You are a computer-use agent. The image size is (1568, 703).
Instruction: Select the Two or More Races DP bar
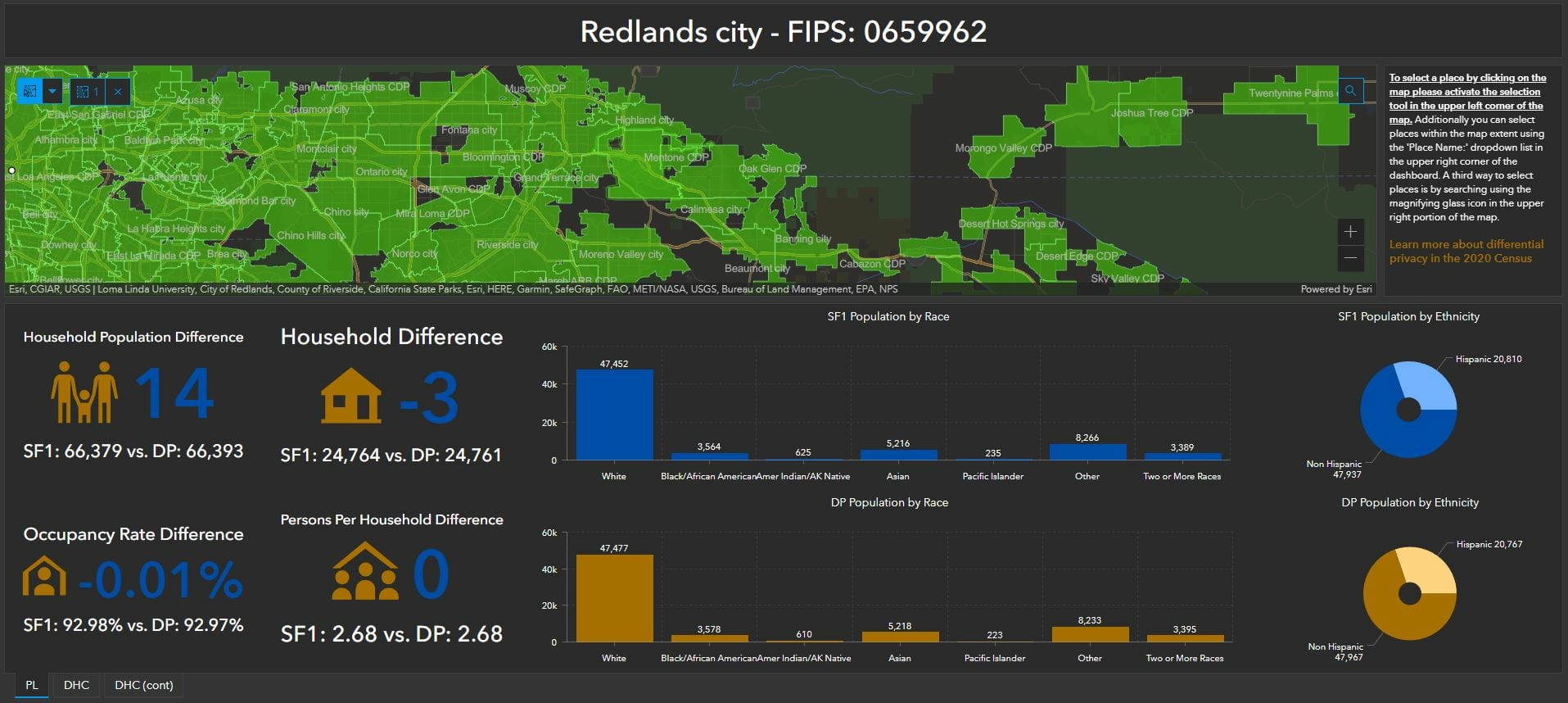(x=1185, y=638)
